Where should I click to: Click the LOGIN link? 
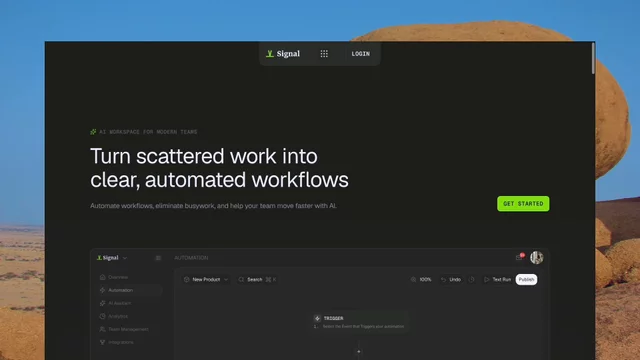pos(361,54)
